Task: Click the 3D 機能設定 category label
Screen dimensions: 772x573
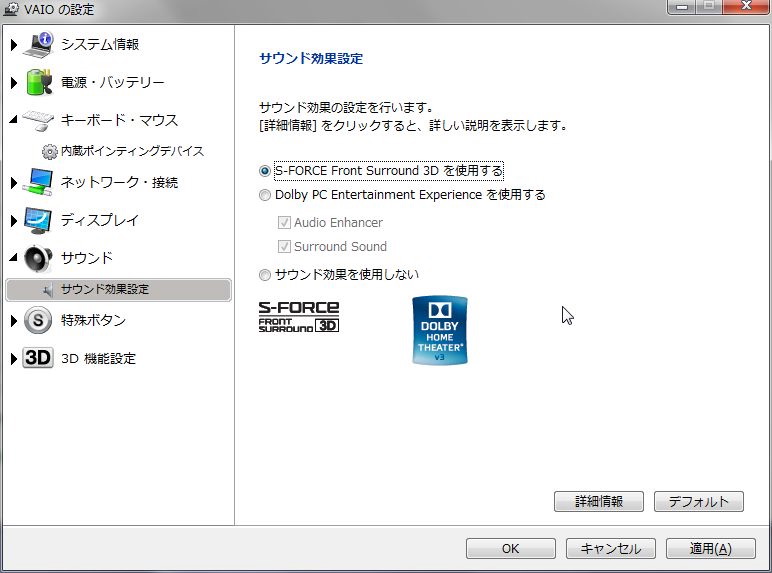Action: tap(98, 358)
